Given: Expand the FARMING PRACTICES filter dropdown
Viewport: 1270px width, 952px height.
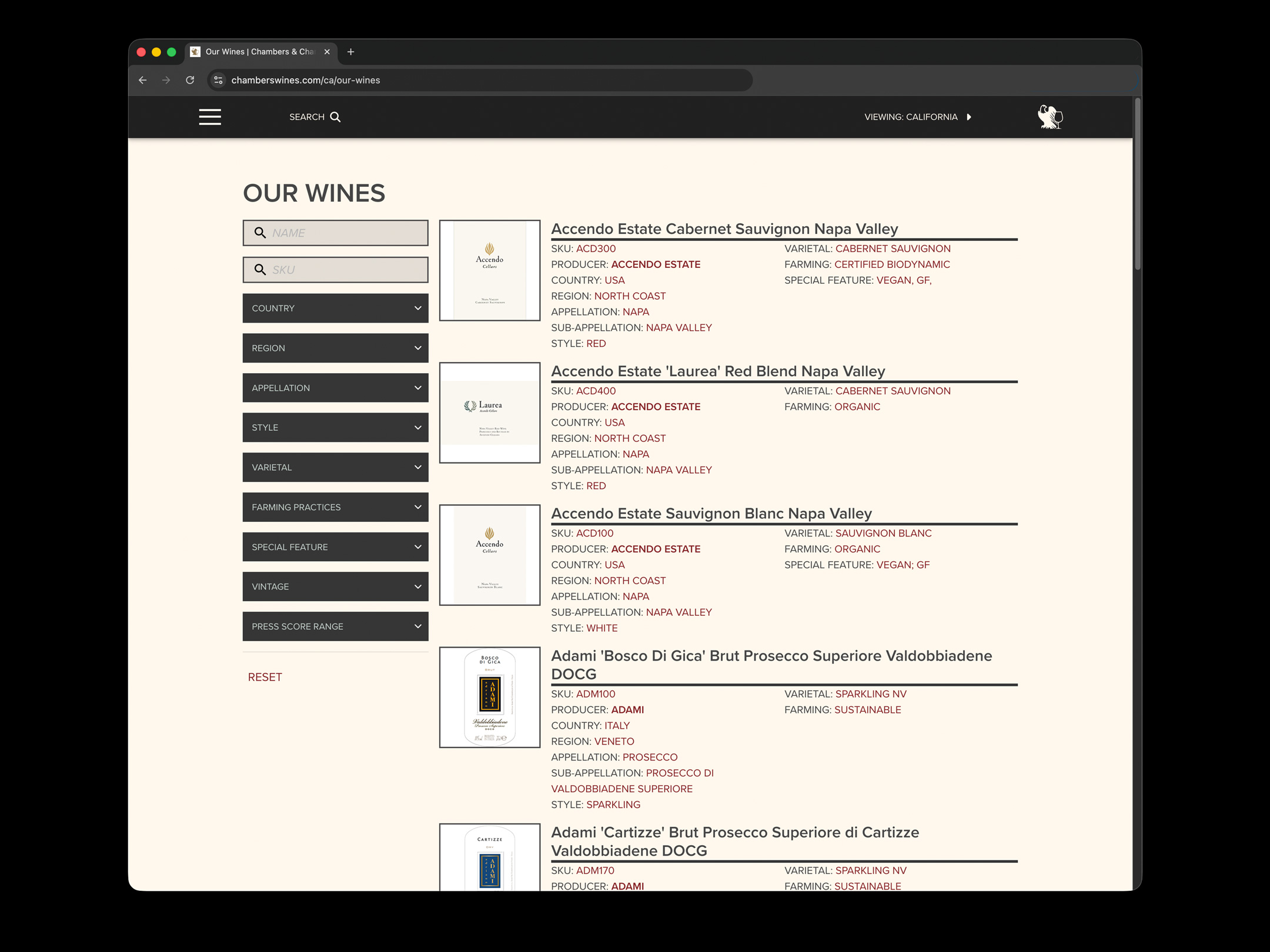Looking at the screenshot, I should (335, 507).
